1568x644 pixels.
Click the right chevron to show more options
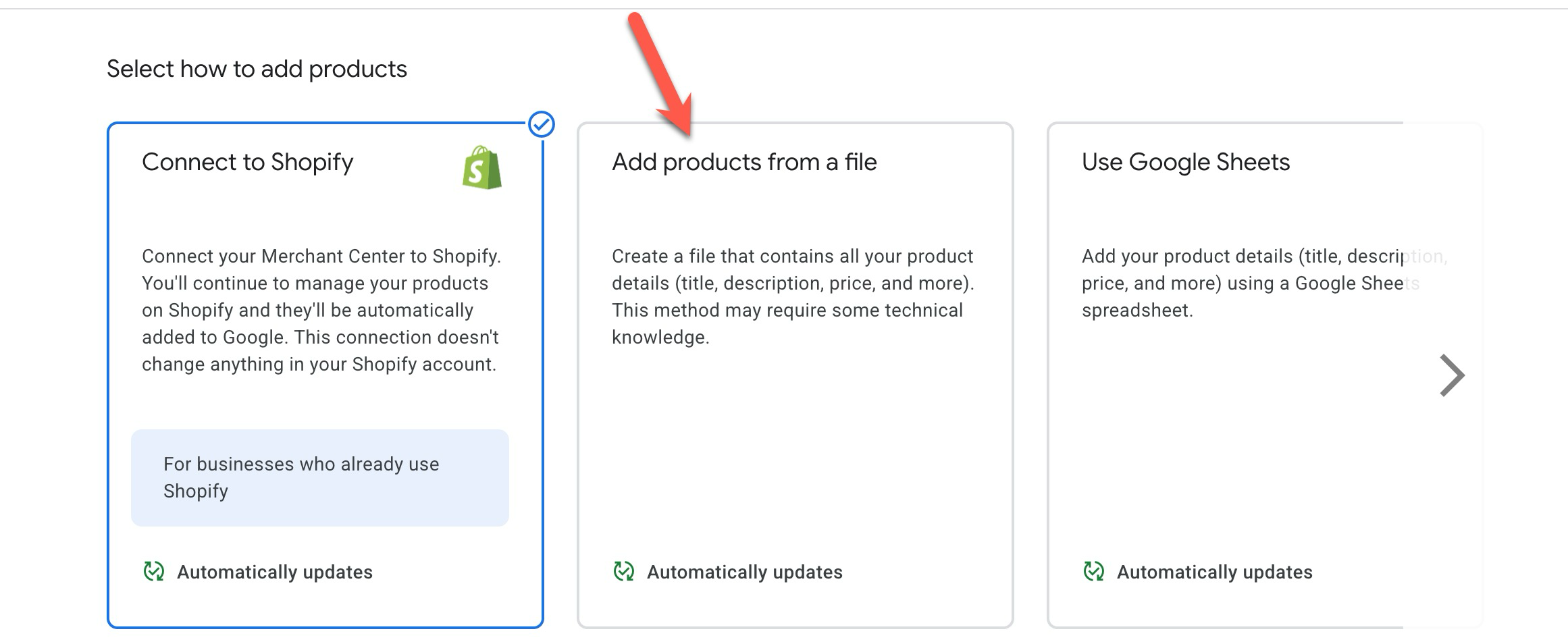coord(1452,375)
